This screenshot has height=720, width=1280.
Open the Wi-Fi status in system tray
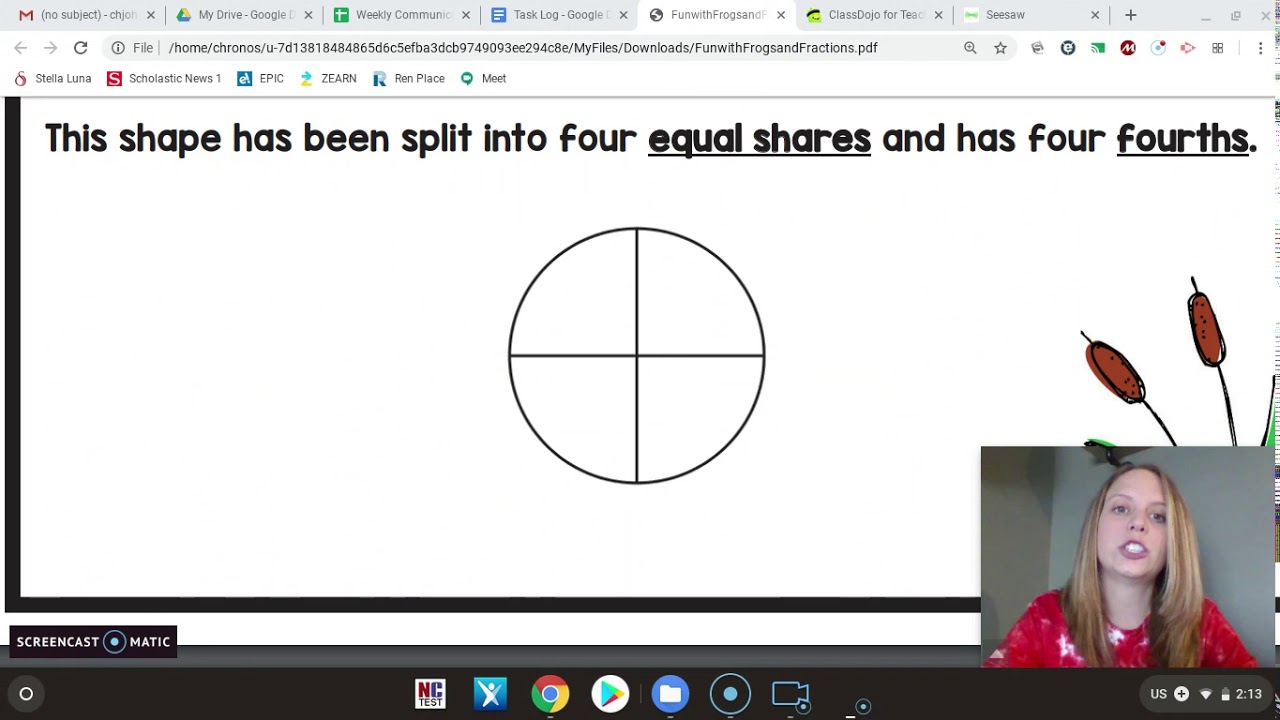[x=1206, y=694]
